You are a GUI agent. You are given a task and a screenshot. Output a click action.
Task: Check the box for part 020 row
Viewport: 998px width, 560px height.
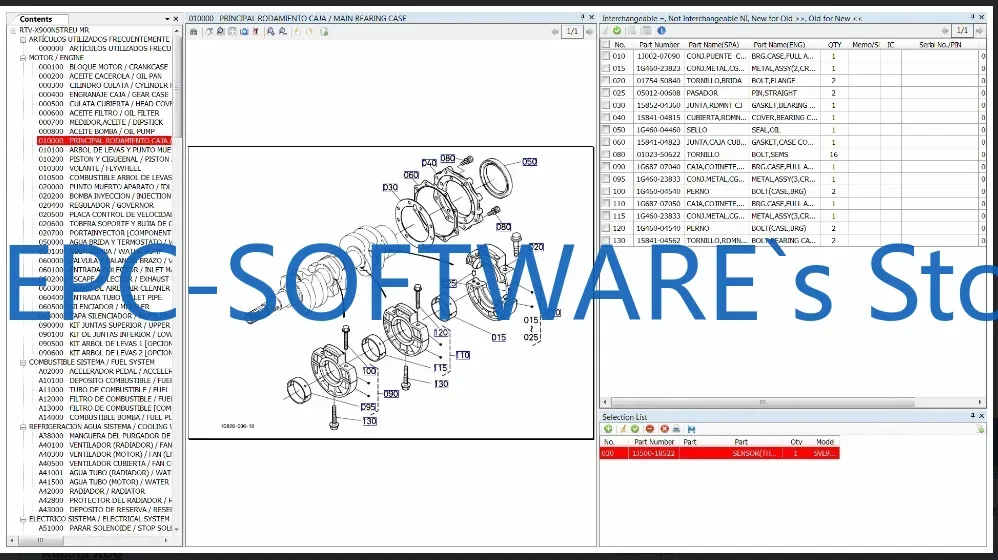click(x=606, y=81)
